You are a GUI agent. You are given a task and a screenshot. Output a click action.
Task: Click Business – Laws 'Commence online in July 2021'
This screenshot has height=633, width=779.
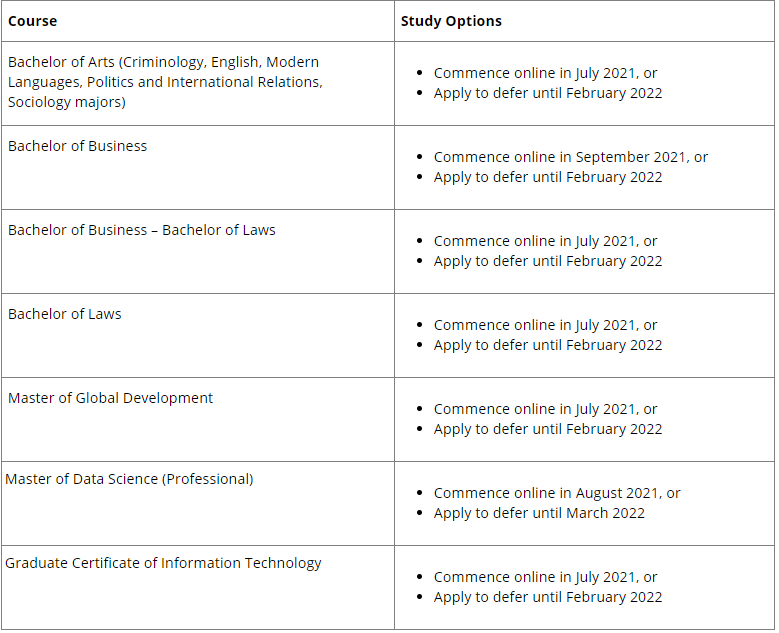tap(545, 241)
